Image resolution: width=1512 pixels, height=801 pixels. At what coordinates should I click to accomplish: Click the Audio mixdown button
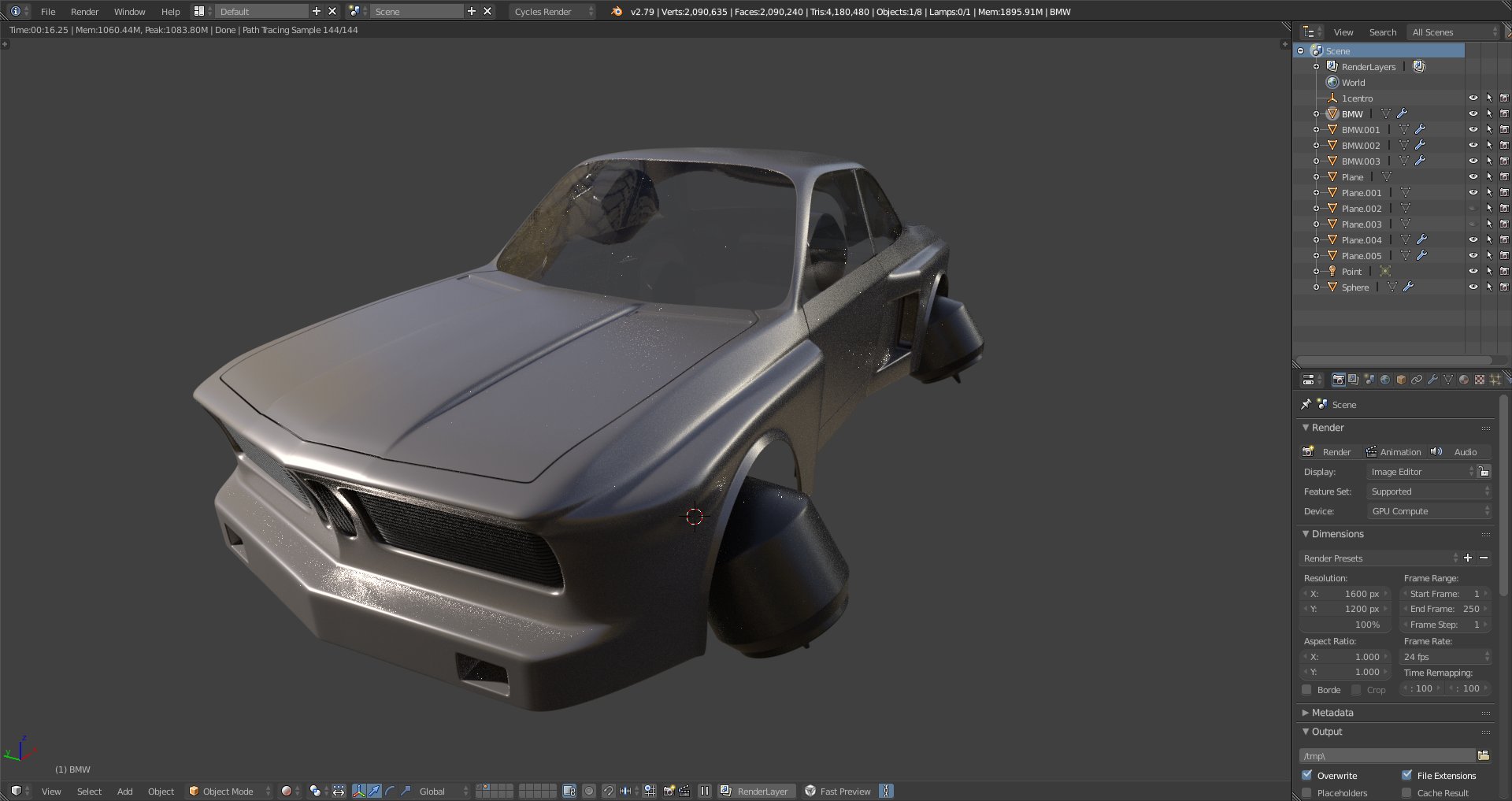1459,451
